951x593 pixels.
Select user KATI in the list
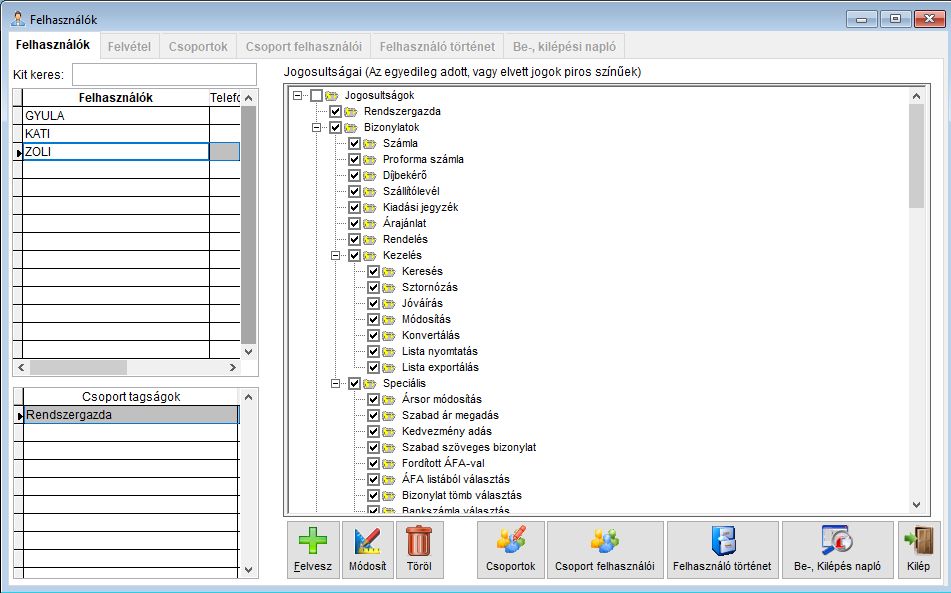point(116,134)
